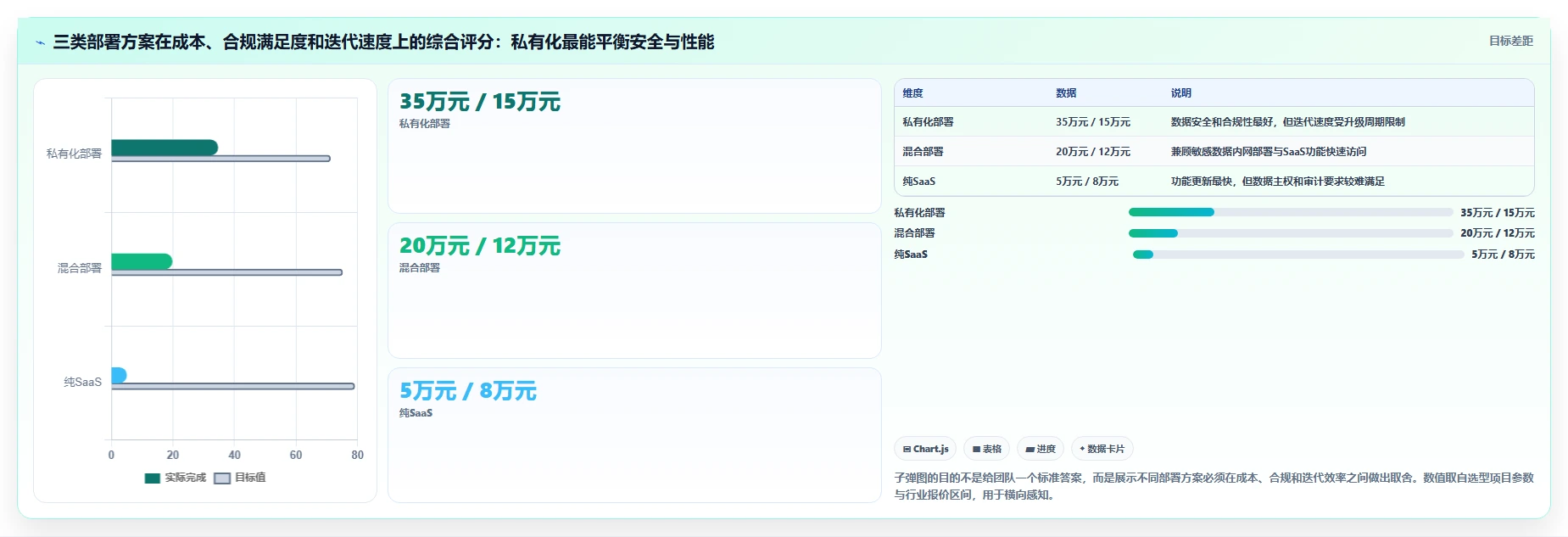1568x537 pixels.
Task: Click the 35万元 / 15万元 value beside the progress bar
Action: pos(1498,213)
